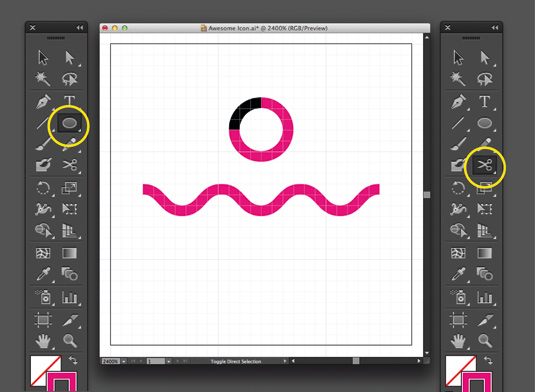
Task: Select the Ellipse tool in left panel
Action: click(70, 123)
